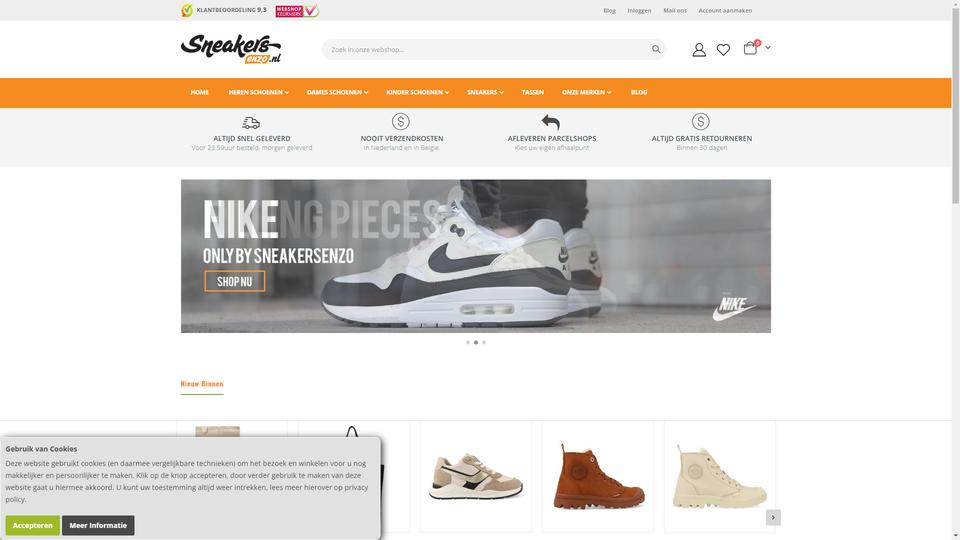This screenshot has width=960, height=540.
Task: Click the delivery truck icon
Action: tap(251, 122)
